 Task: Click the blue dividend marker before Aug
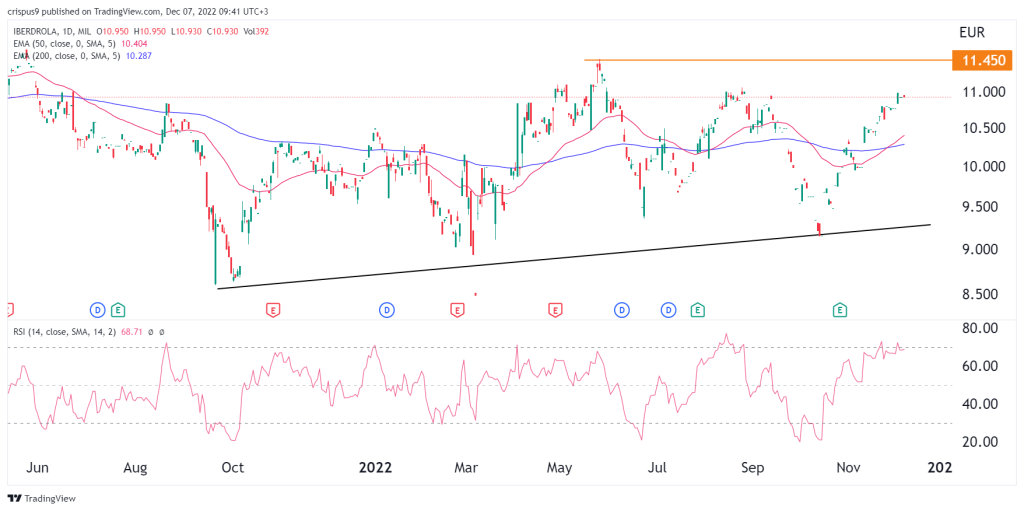point(98,308)
